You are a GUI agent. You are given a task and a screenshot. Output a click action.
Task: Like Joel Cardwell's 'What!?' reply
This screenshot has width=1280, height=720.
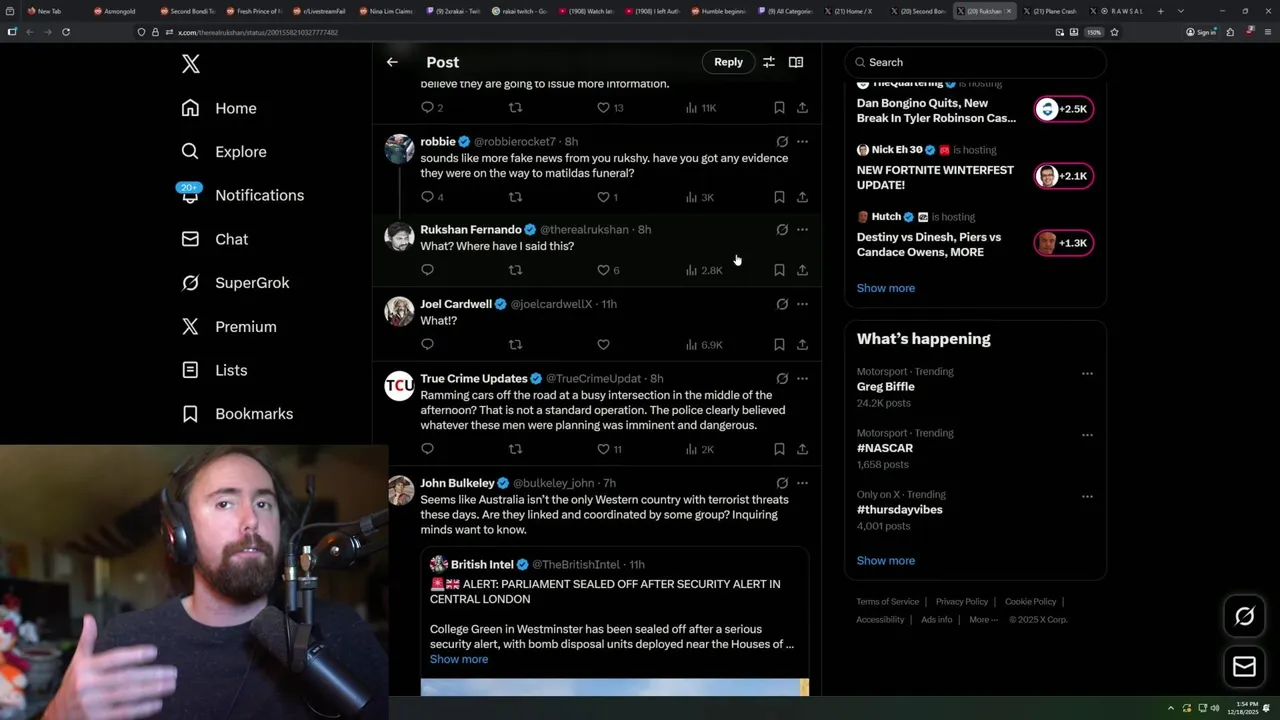(x=603, y=345)
